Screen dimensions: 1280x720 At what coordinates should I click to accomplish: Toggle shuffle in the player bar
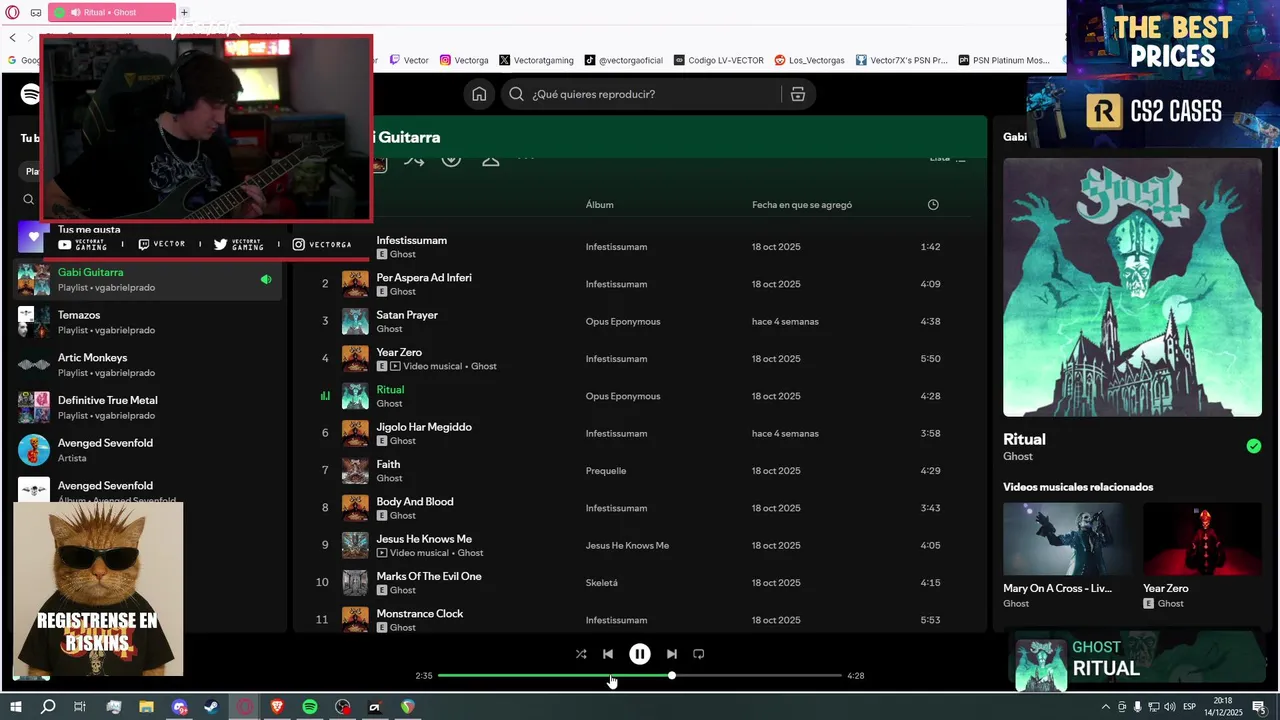581,654
